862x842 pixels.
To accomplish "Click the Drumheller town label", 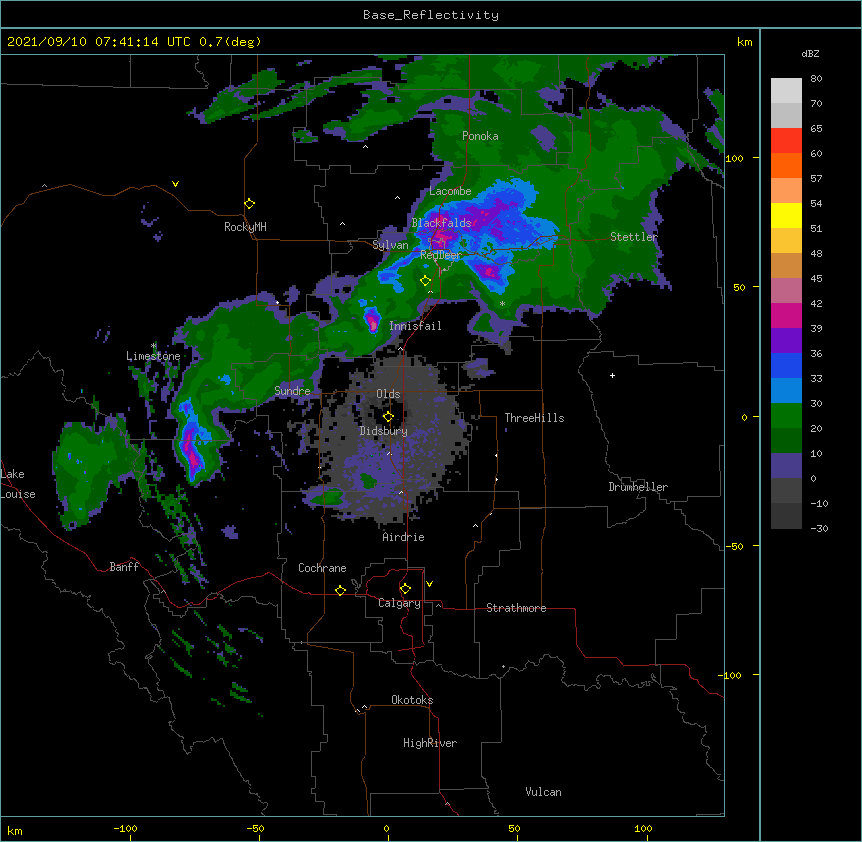I will point(638,487).
